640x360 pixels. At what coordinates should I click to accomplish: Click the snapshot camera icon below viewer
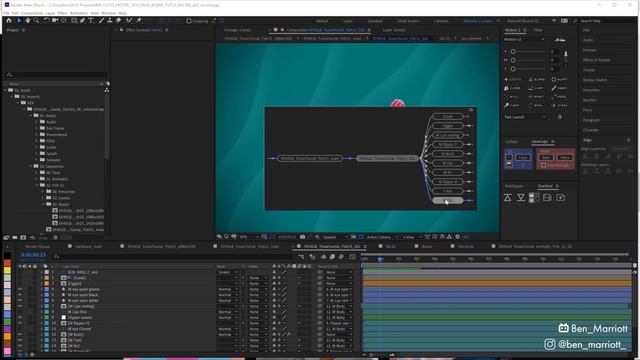point(302,237)
